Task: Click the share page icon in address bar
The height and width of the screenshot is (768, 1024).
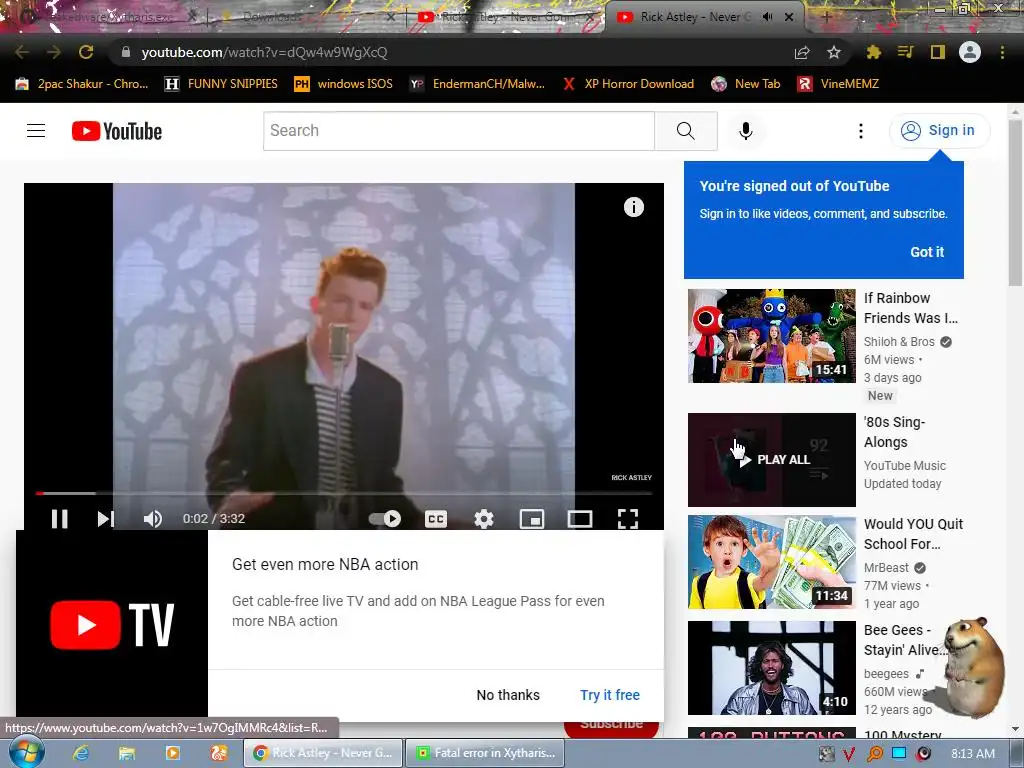Action: tap(802, 52)
